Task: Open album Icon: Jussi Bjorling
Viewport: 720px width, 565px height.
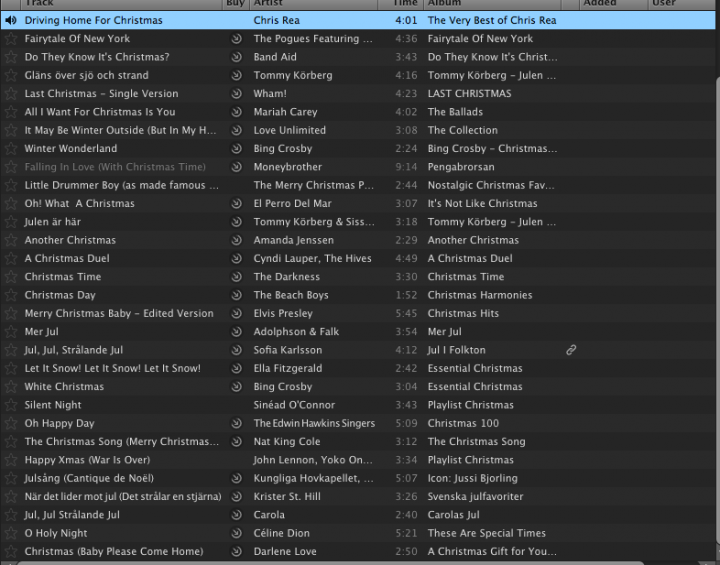Action: [x=472, y=478]
